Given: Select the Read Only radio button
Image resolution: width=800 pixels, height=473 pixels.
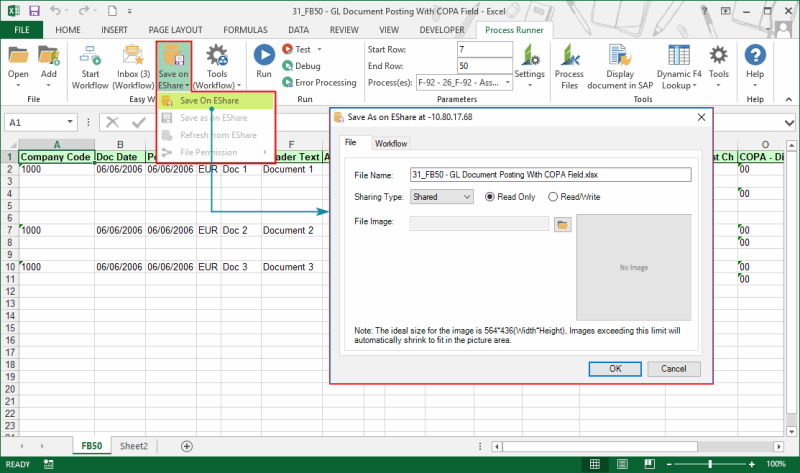Looking at the screenshot, I should [x=490, y=197].
